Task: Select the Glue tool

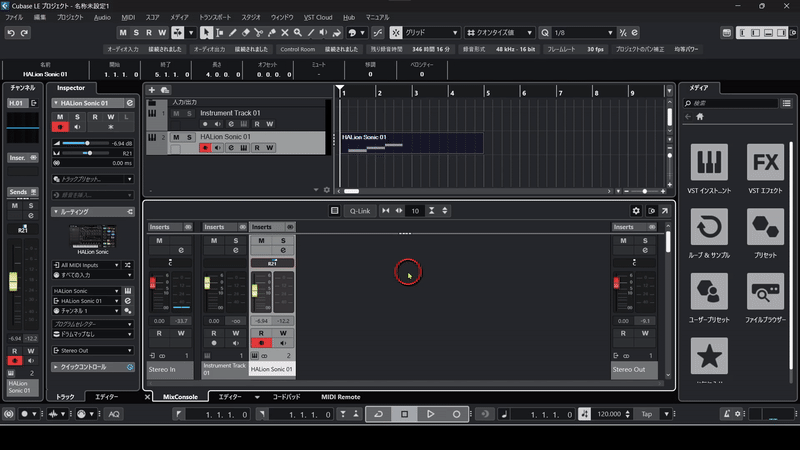Action: tap(272, 33)
